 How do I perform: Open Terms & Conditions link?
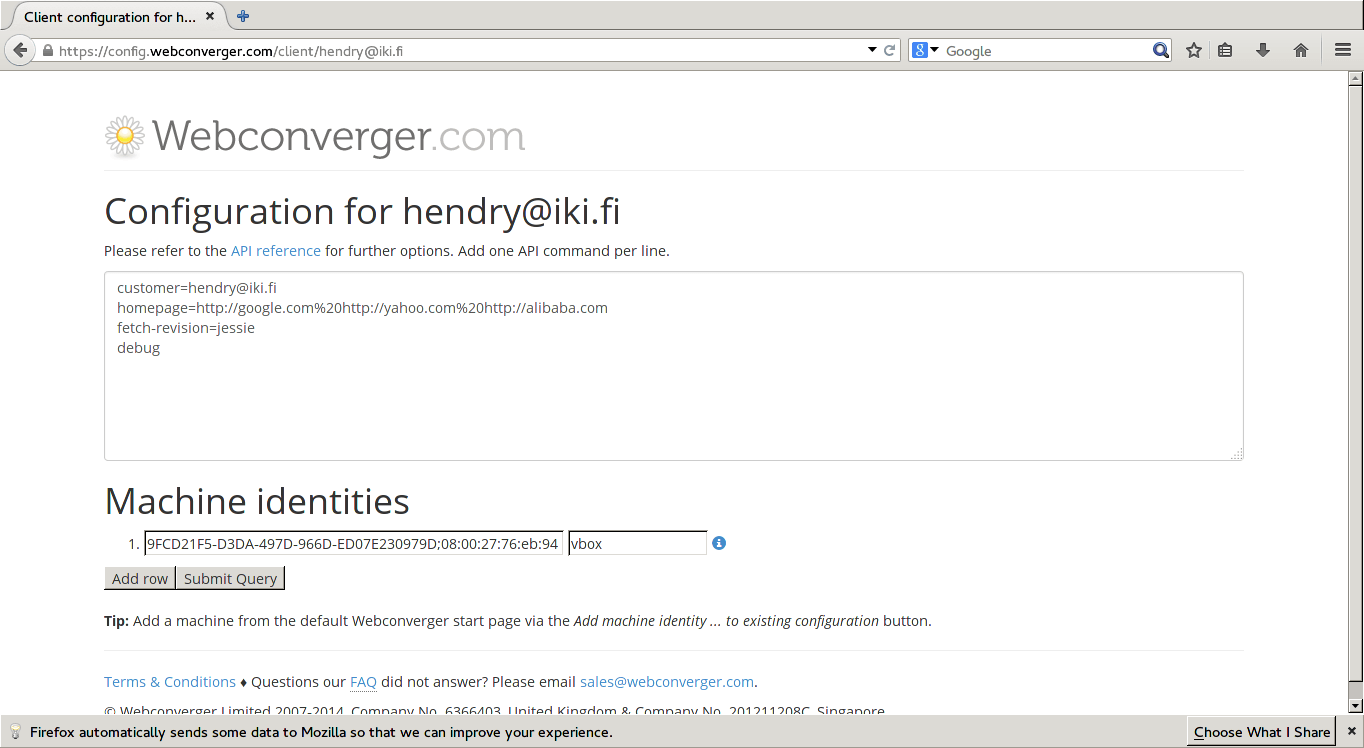(170, 682)
